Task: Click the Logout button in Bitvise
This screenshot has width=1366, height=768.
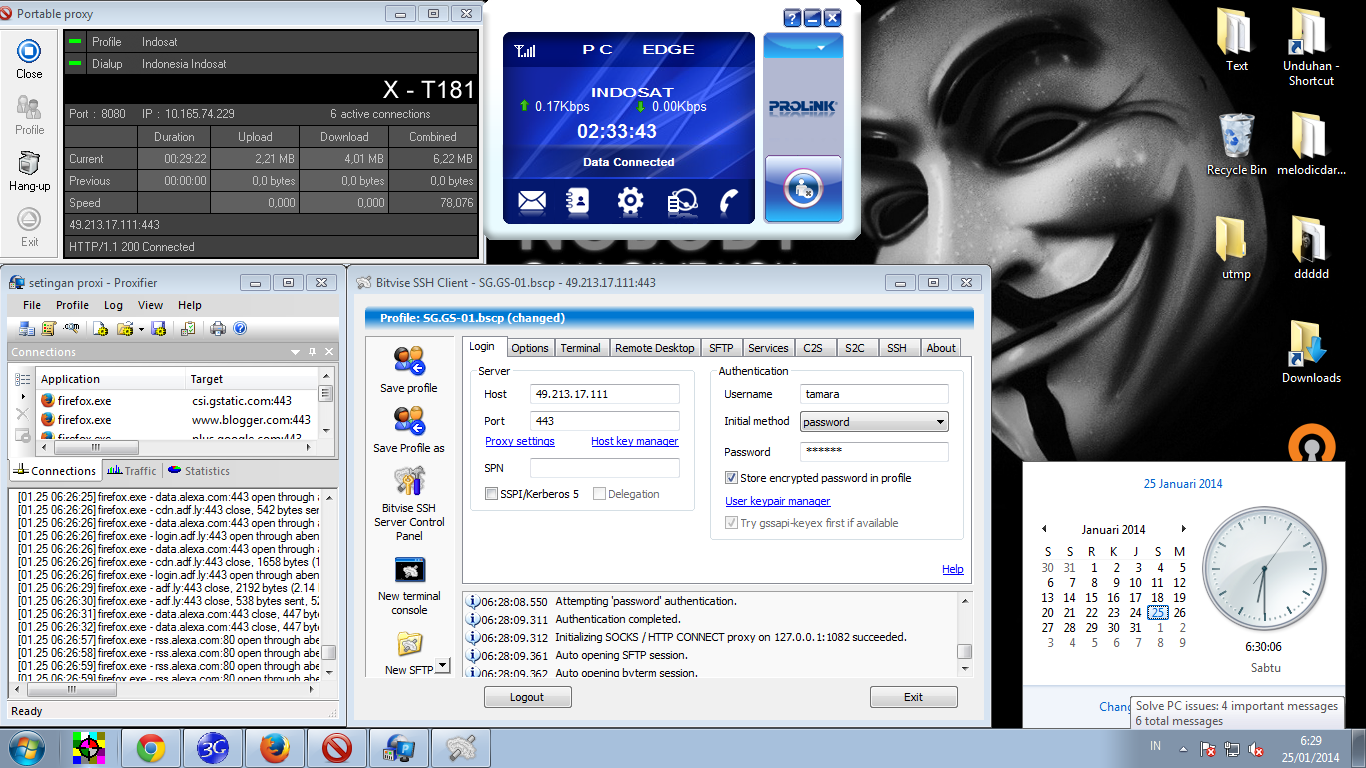Action: [x=527, y=697]
